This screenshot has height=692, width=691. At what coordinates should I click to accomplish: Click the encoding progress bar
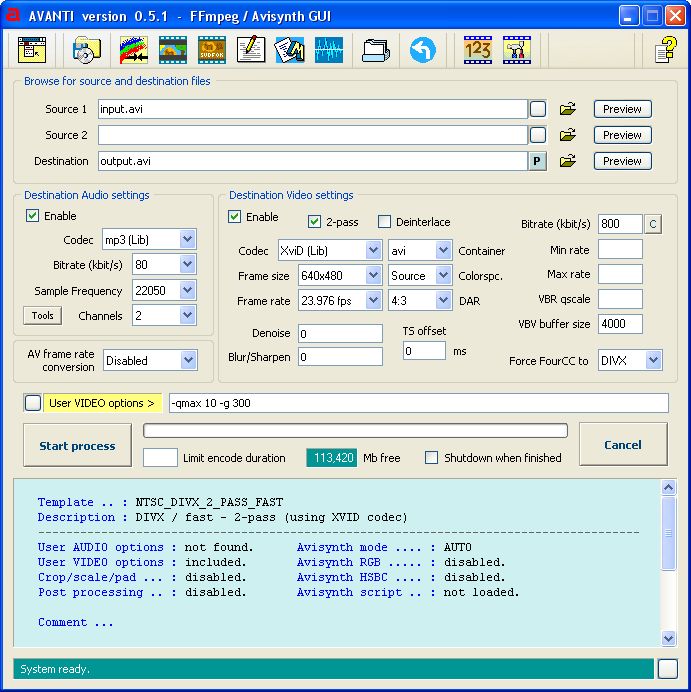[355, 431]
